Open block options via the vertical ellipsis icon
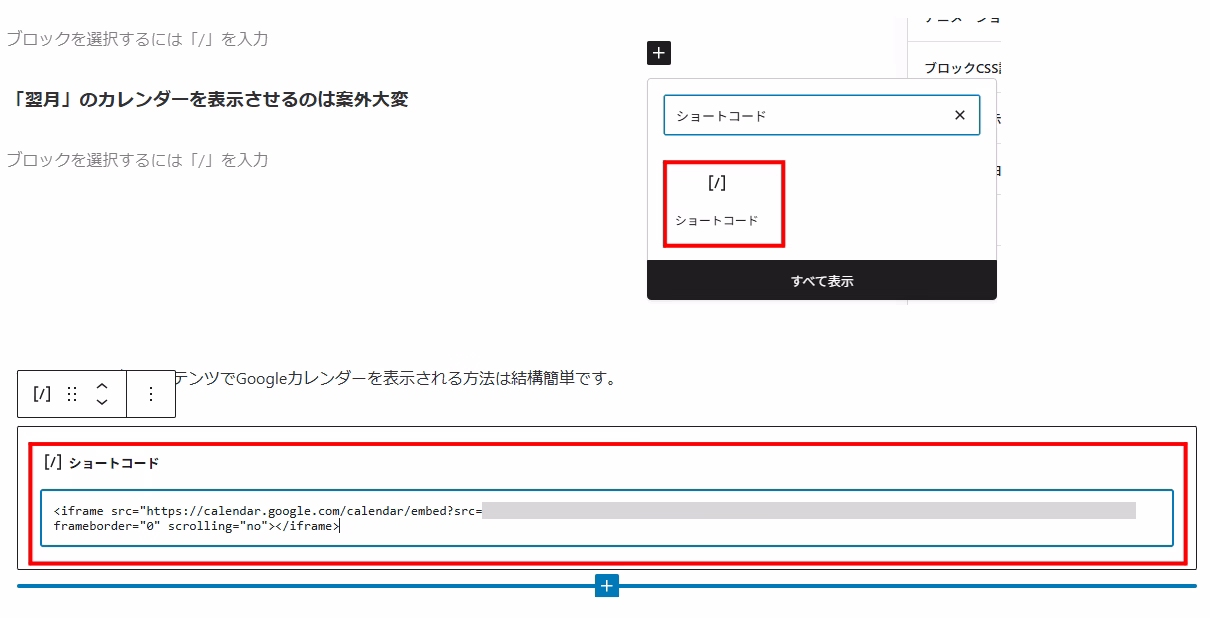 [150, 394]
